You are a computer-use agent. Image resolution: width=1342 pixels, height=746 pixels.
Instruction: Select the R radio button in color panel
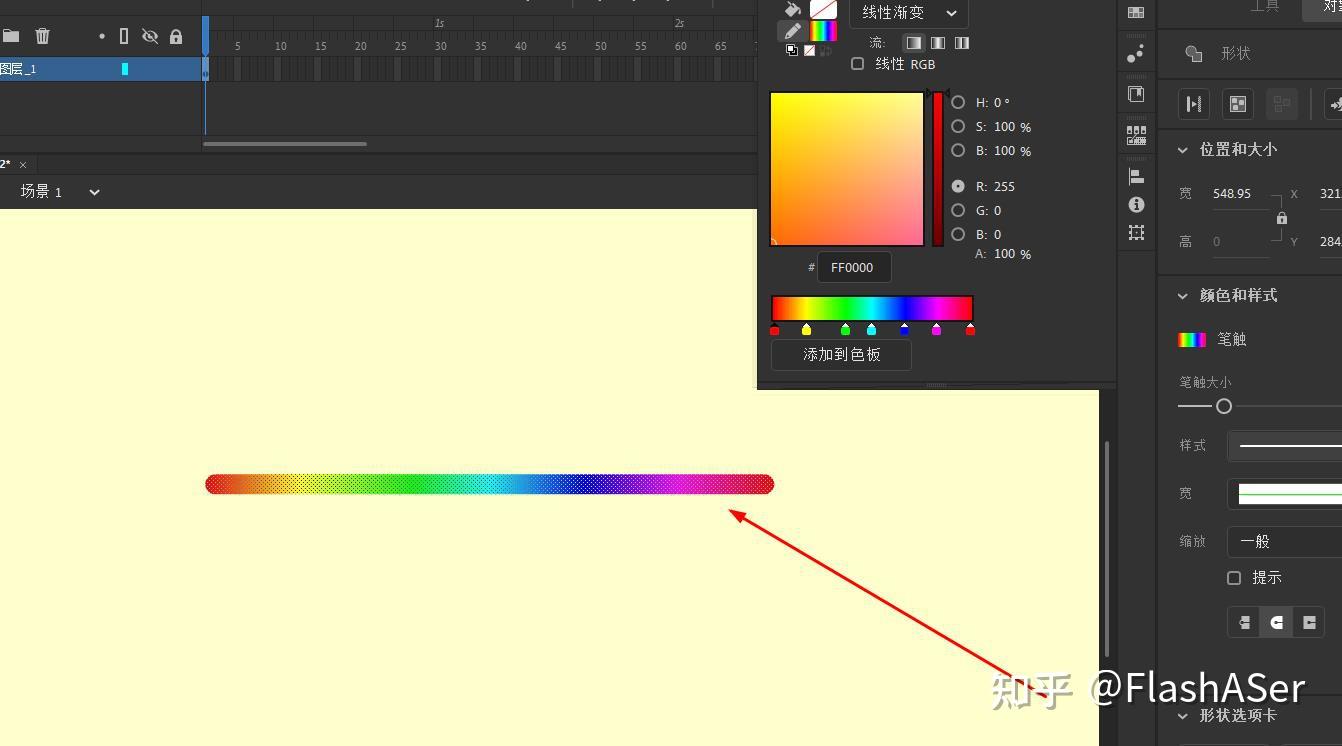(957, 186)
